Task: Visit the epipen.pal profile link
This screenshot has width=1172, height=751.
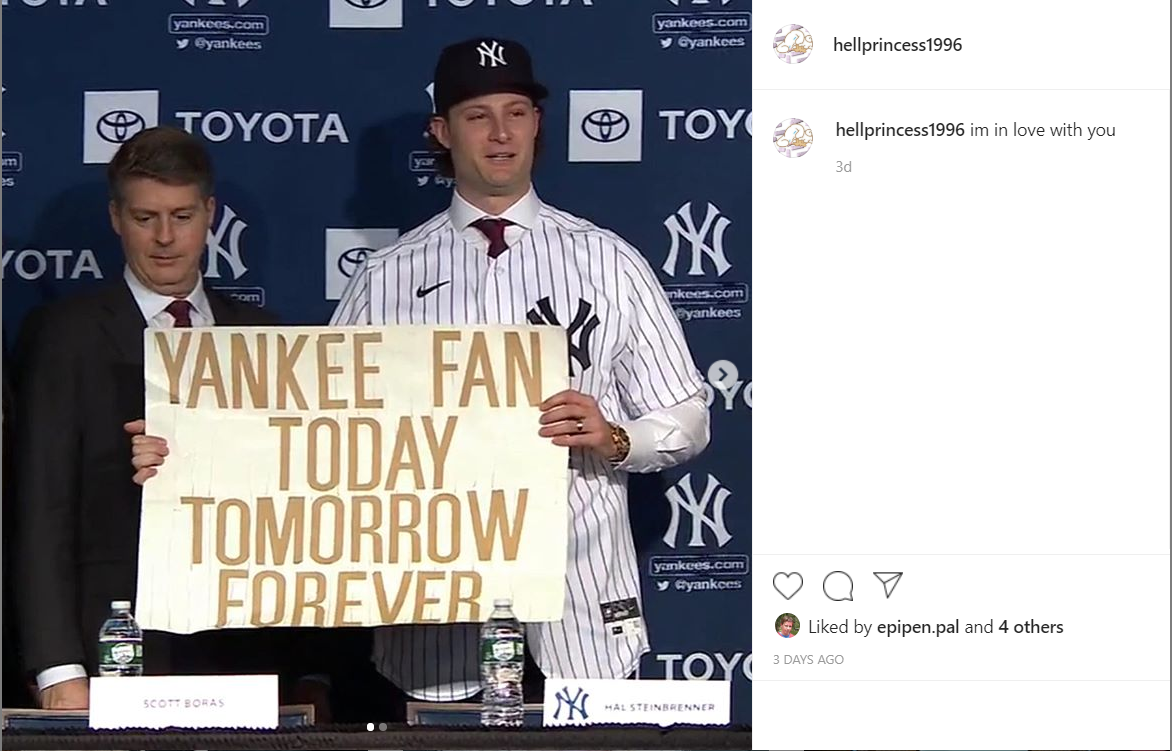Action: [918, 627]
